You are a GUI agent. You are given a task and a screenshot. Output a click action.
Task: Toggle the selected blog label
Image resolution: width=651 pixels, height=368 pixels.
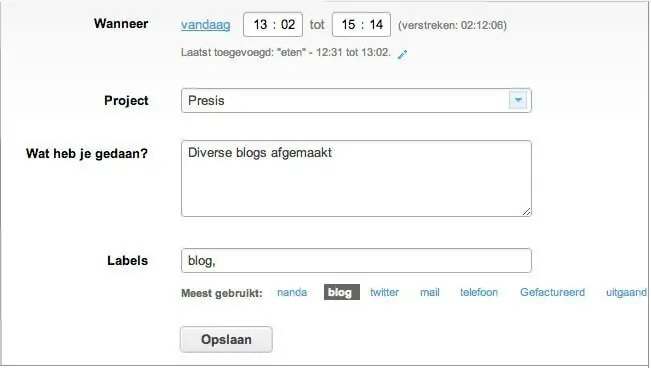(342, 292)
